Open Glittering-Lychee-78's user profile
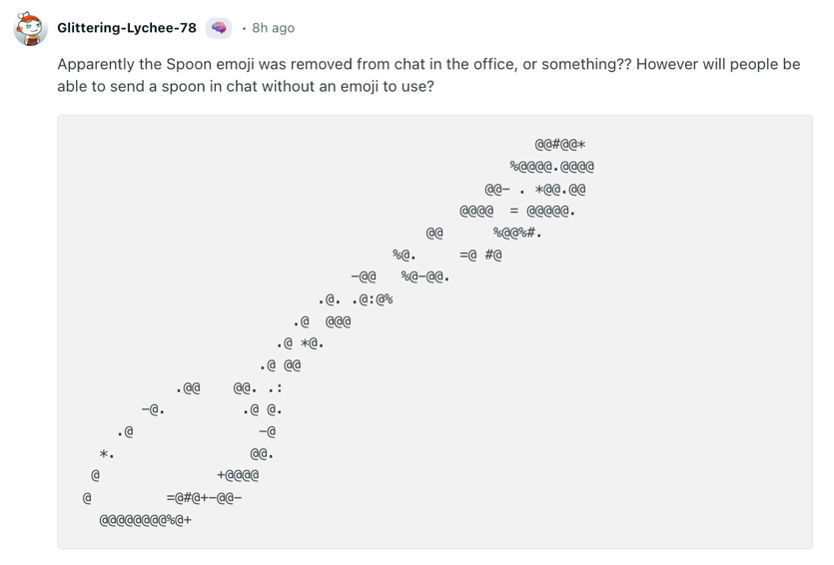This screenshot has height=565, width=834. pyautogui.click(x=127, y=28)
